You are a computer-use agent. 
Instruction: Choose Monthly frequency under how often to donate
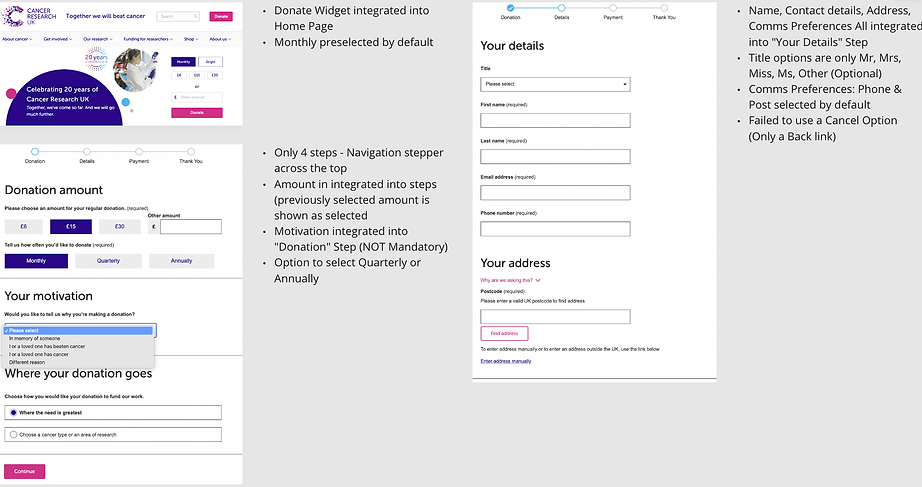[x=36, y=261]
